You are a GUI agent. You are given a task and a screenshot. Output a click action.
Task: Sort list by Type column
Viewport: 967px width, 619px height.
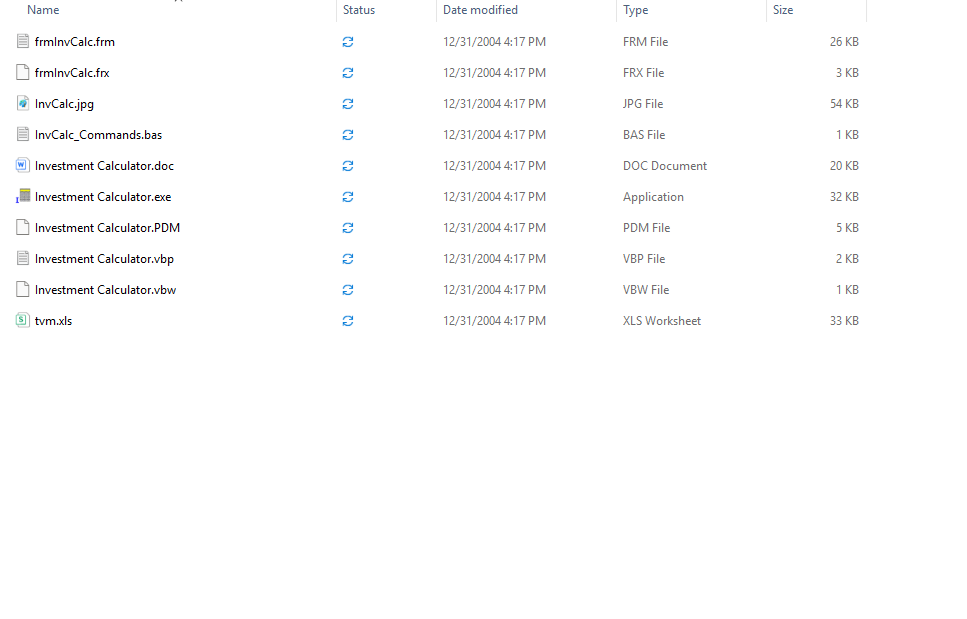[635, 10]
